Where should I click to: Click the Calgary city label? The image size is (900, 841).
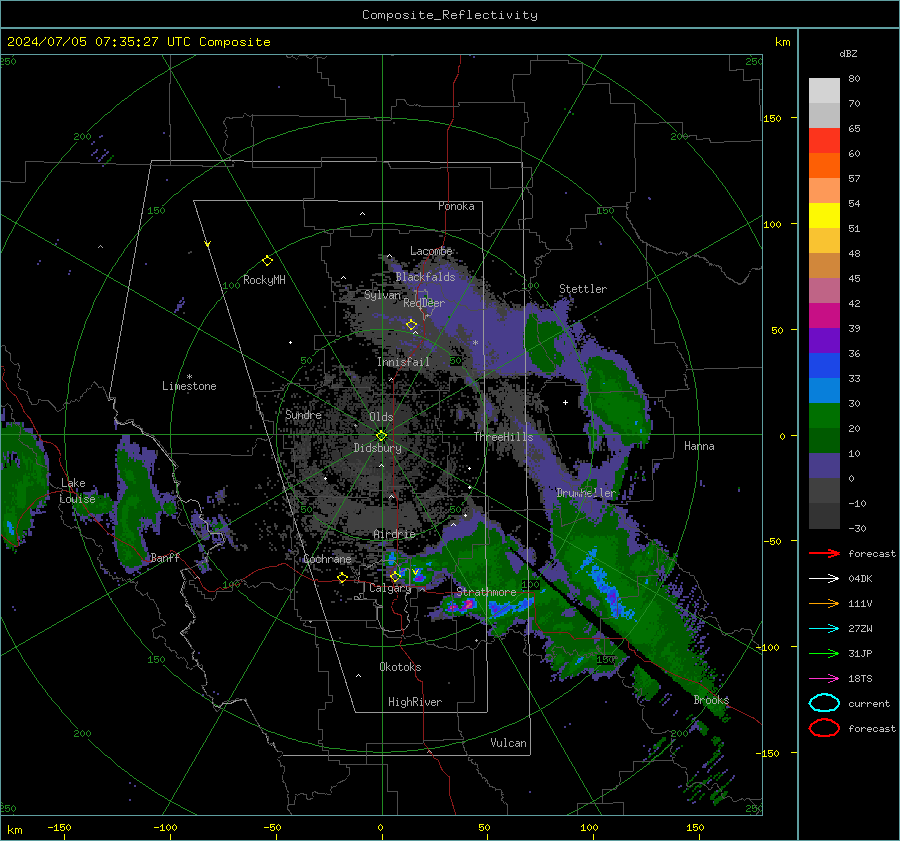(x=390, y=588)
